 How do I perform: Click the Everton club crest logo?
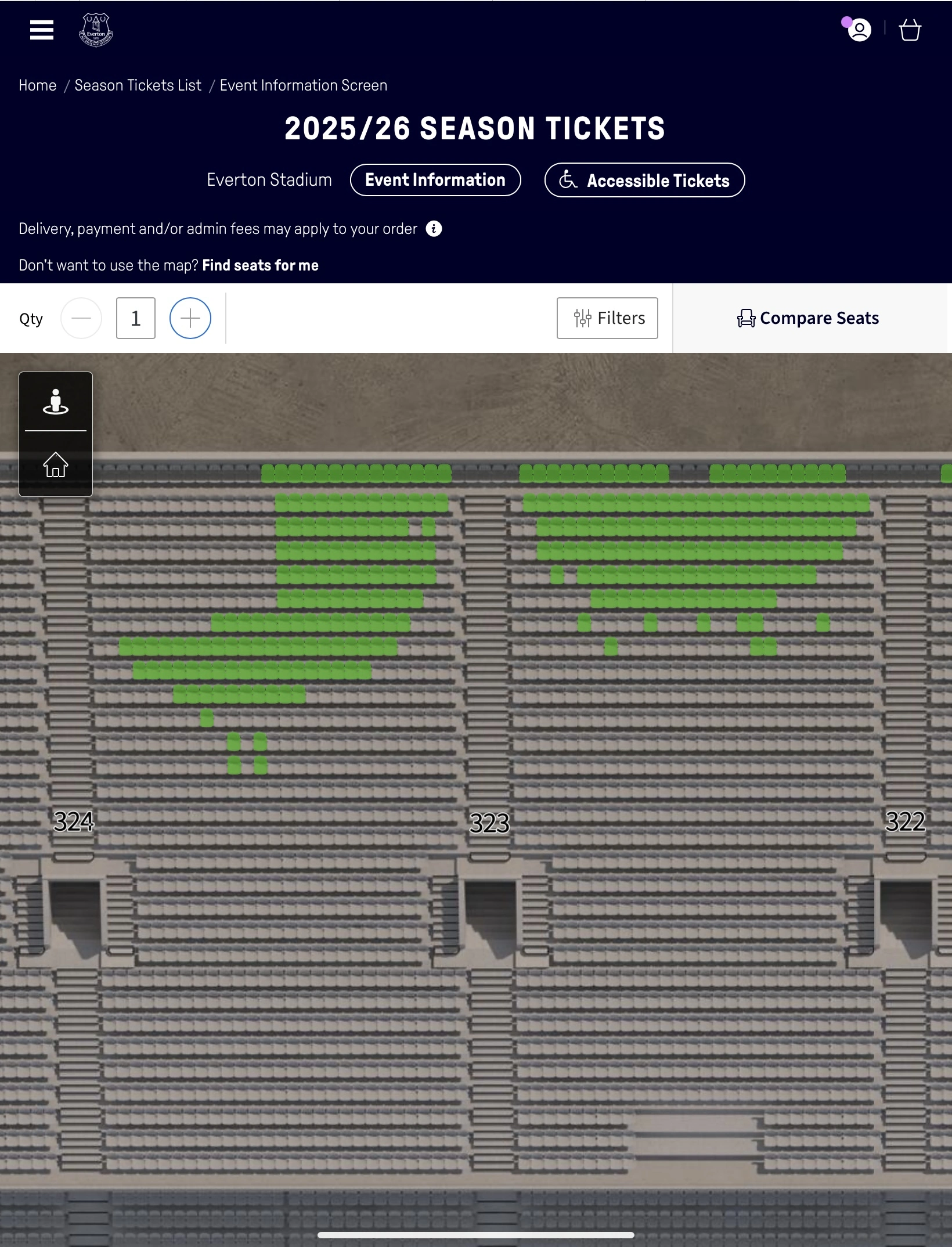point(96,30)
